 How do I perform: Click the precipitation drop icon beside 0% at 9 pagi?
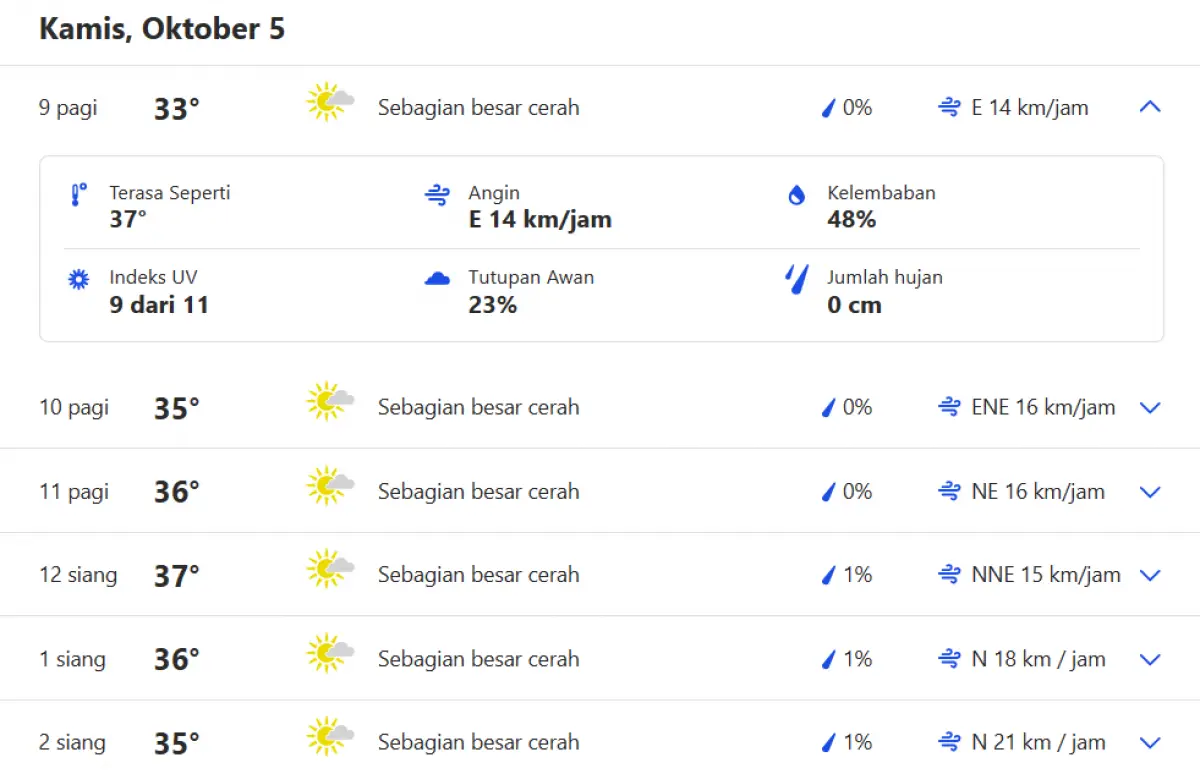point(828,108)
